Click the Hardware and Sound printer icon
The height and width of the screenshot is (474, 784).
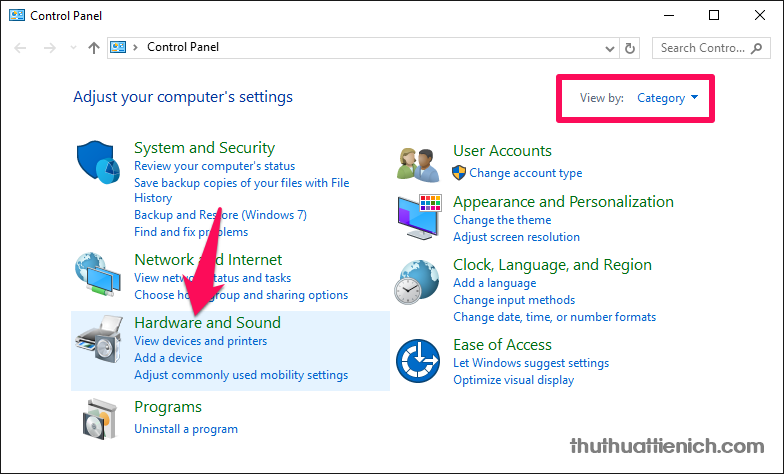98,340
